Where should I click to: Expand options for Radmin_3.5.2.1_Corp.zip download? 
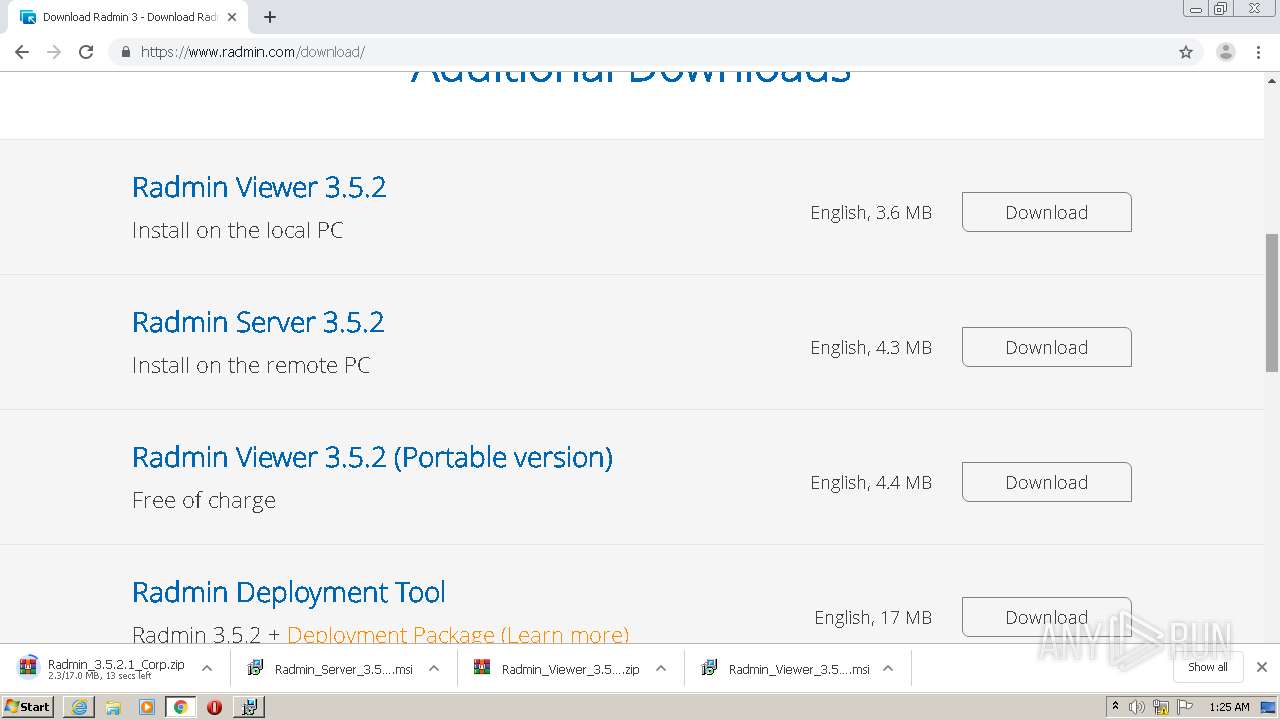[x=207, y=668]
